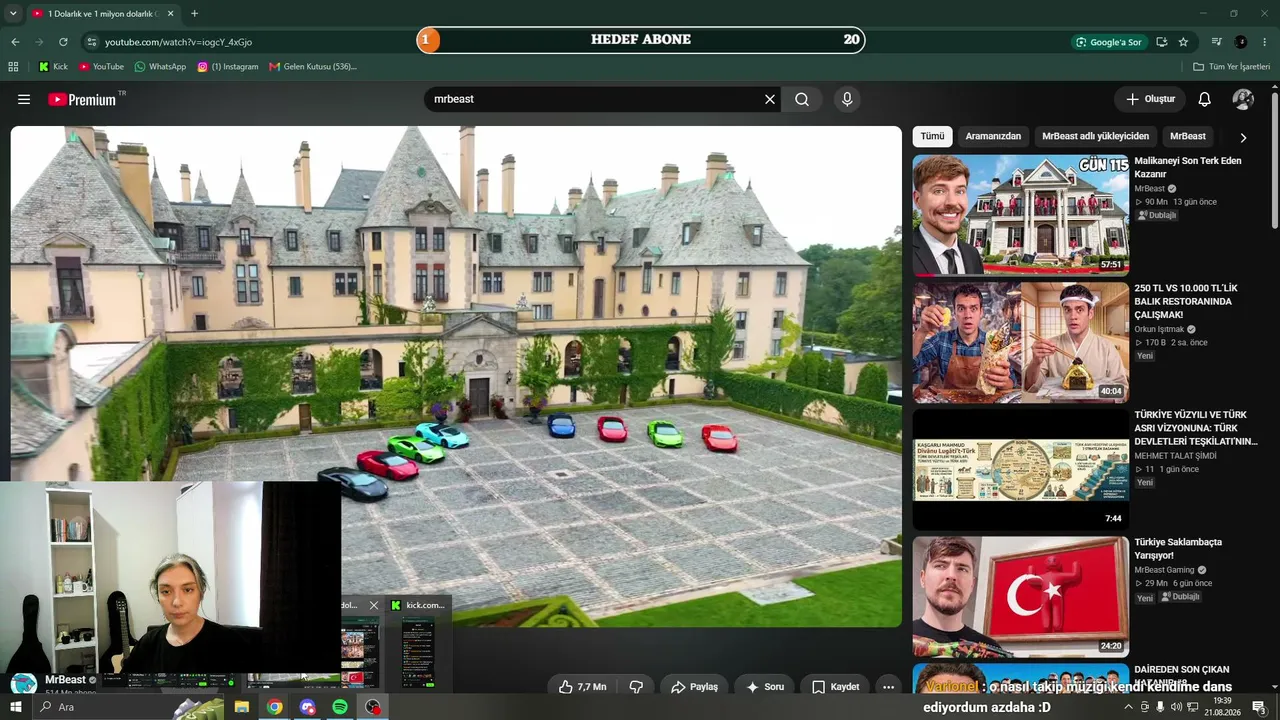The width and height of the screenshot is (1280, 720).
Task: Expand the Tüm Yer İşaretleri folder
Action: [x=1231, y=67]
